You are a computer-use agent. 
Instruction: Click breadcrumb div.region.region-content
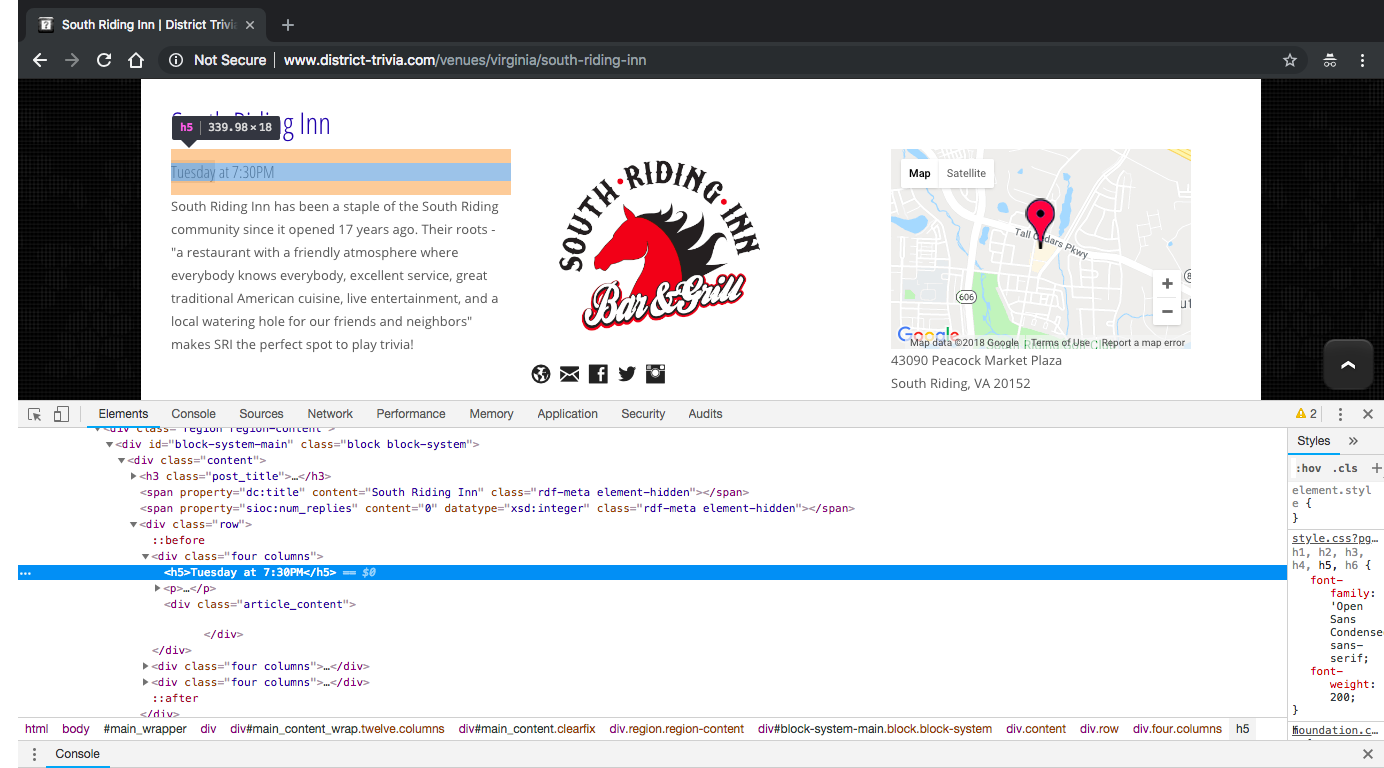[677, 729]
